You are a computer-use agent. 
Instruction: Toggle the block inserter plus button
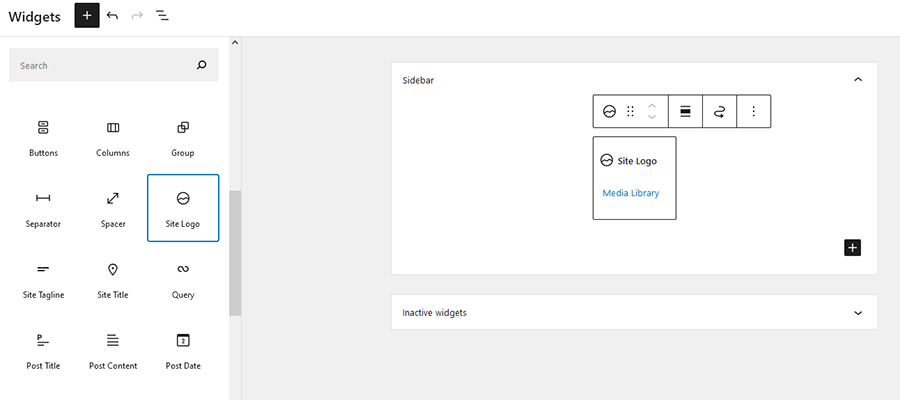click(x=87, y=16)
